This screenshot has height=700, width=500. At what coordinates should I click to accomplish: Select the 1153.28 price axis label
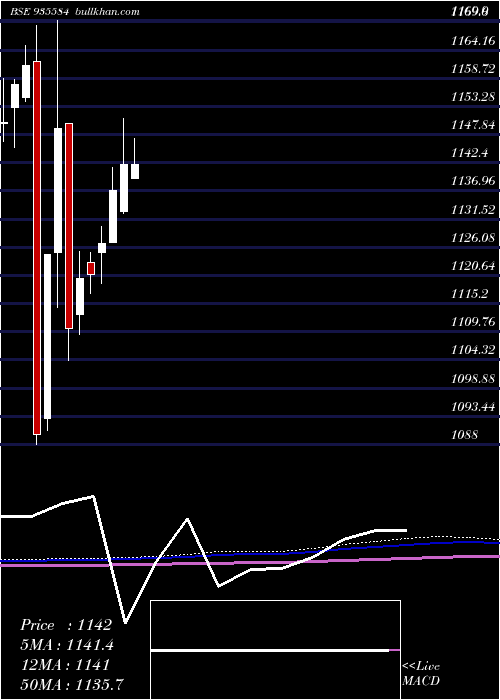pyautogui.click(x=473, y=97)
